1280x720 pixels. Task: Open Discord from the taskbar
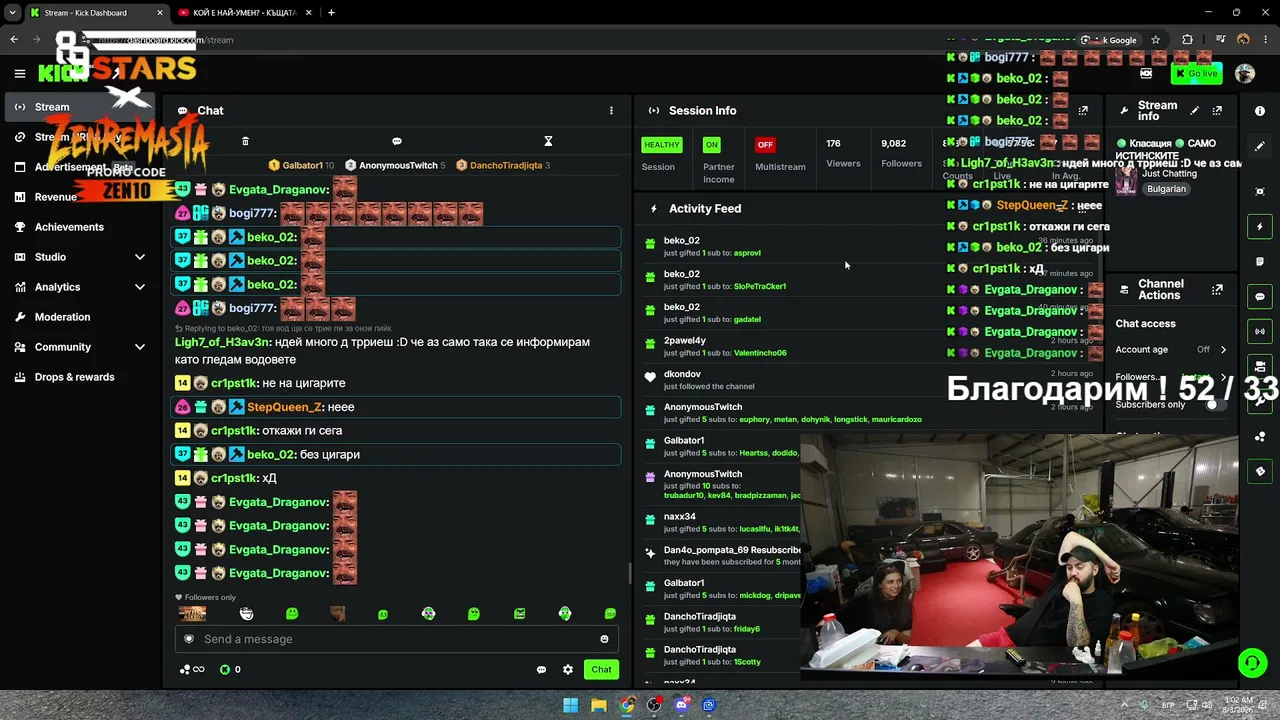coord(682,705)
